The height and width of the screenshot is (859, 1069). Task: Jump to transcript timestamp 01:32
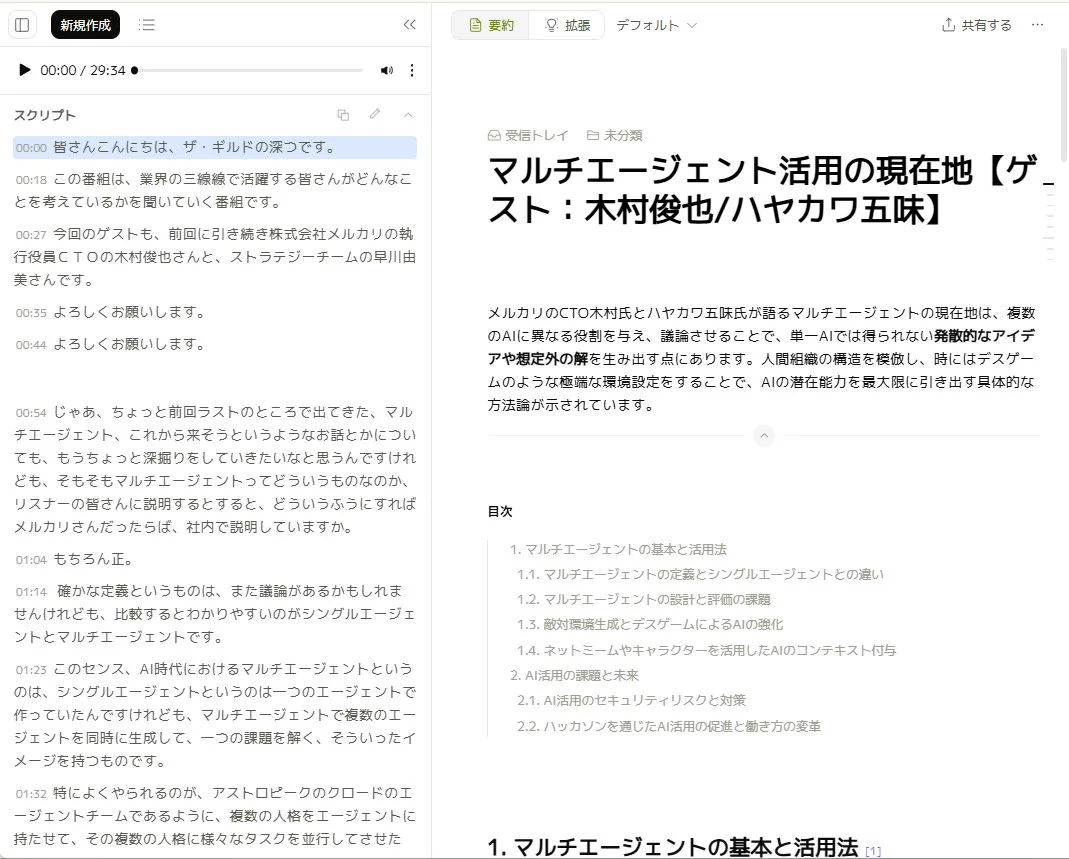[x=31, y=794]
